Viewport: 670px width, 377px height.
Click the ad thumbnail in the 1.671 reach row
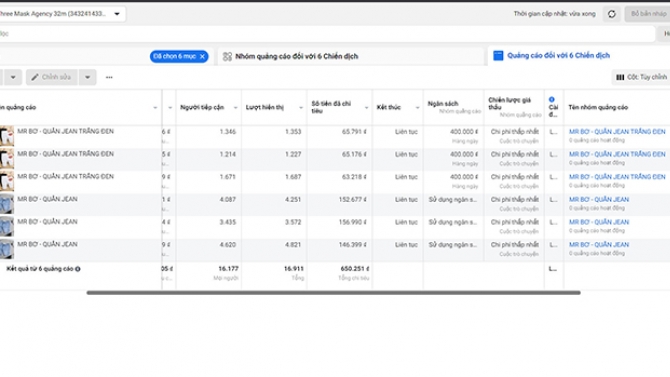[7, 181]
